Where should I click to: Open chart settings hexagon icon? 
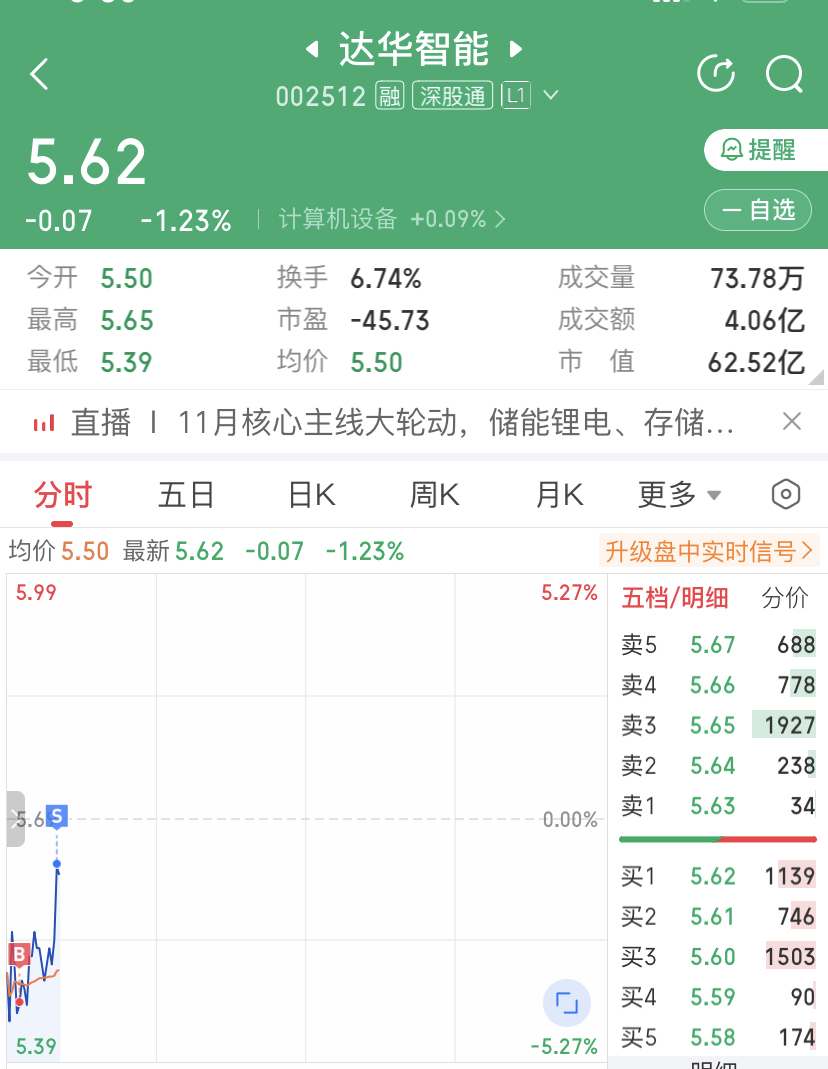point(786,494)
